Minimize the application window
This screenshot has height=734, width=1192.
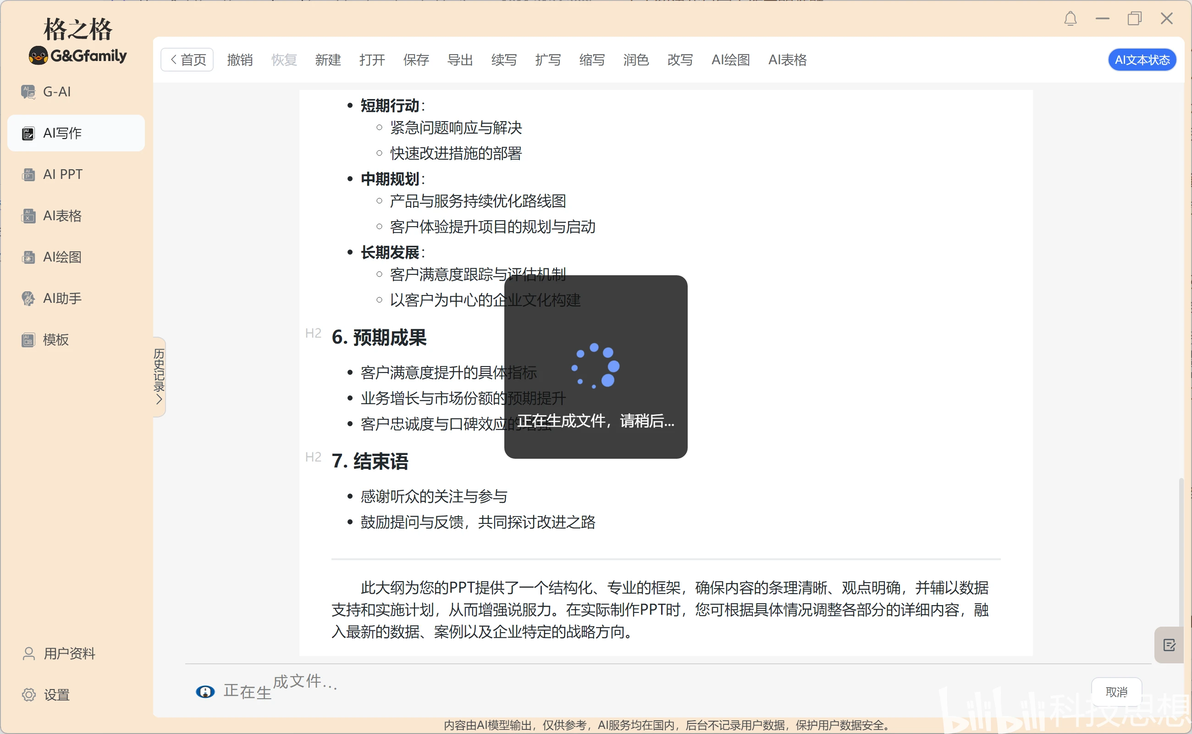tap(1102, 19)
